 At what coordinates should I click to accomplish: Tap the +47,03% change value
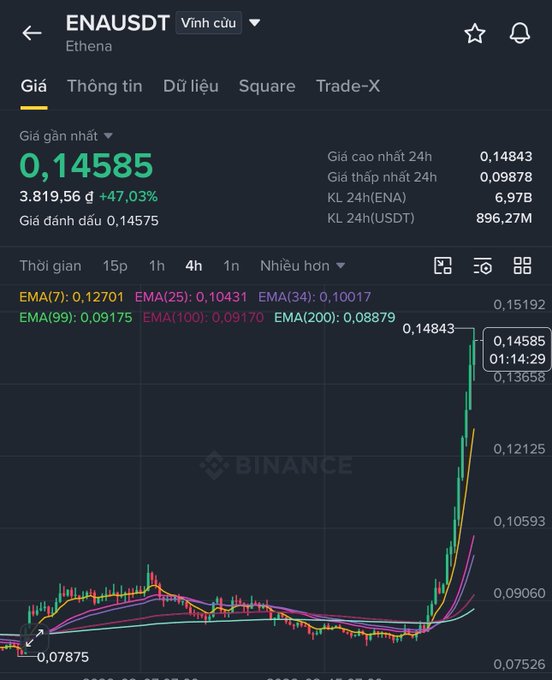tap(128, 196)
